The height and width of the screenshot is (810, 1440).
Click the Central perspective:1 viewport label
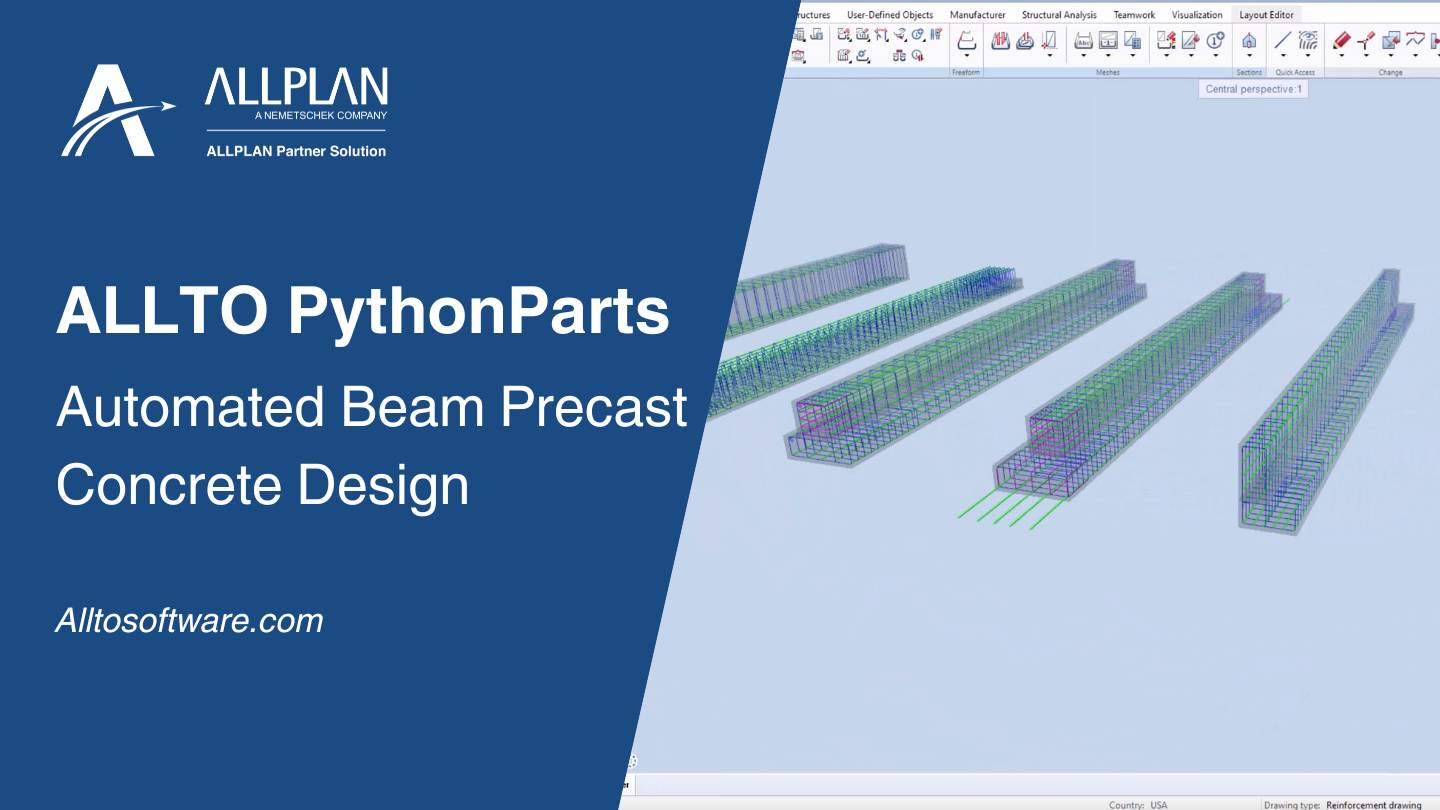pyautogui.click(x=1253, y=89)
